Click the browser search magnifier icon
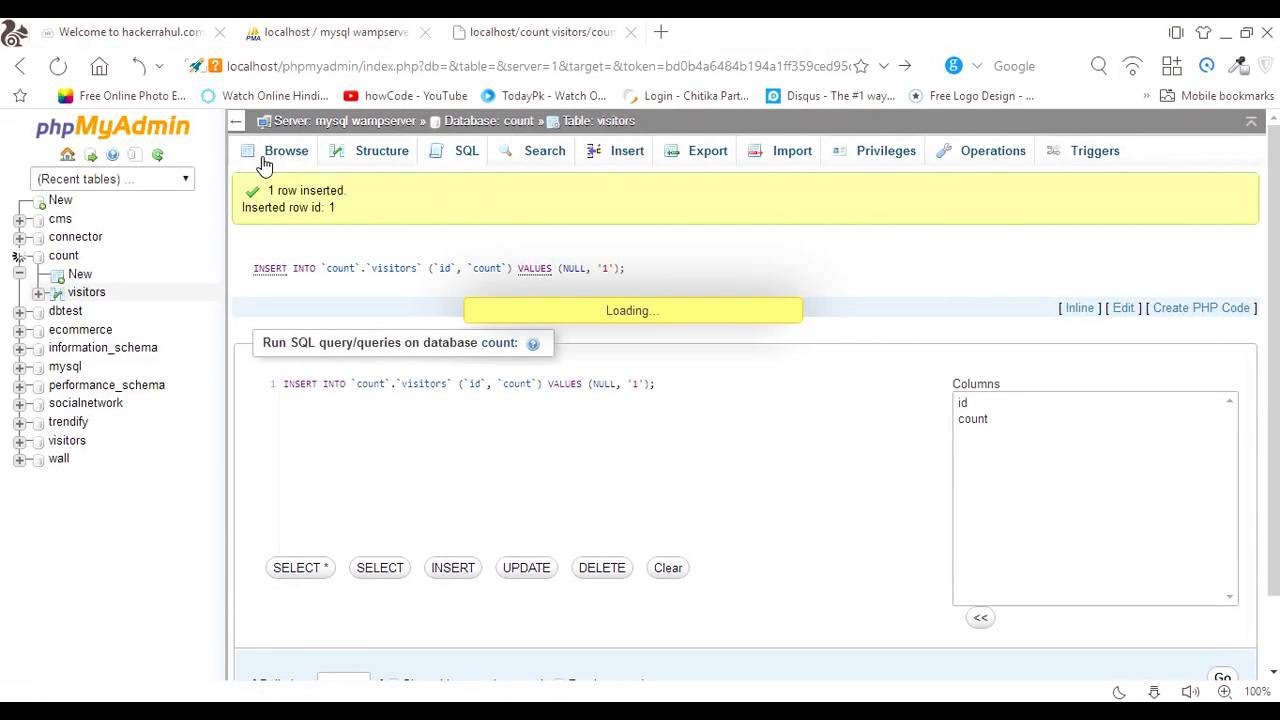The width and height of the screenshot is (1280, 720). (x=1099, y=66)
